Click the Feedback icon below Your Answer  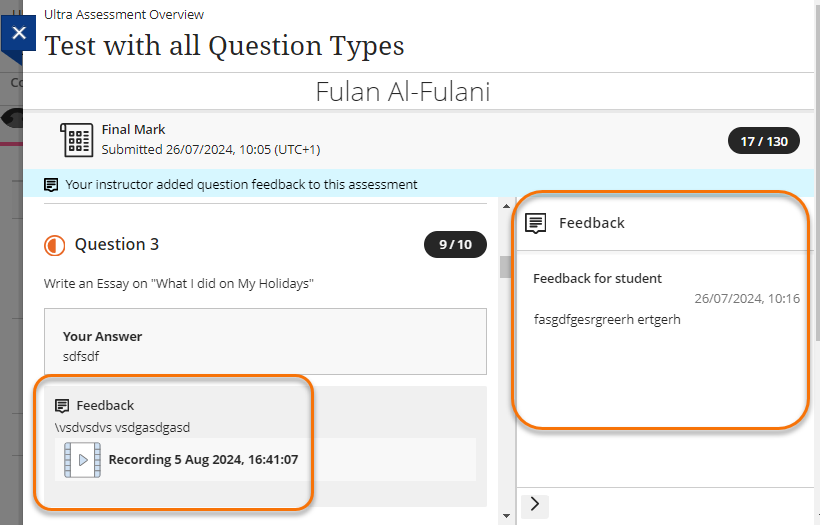[62, 406]
